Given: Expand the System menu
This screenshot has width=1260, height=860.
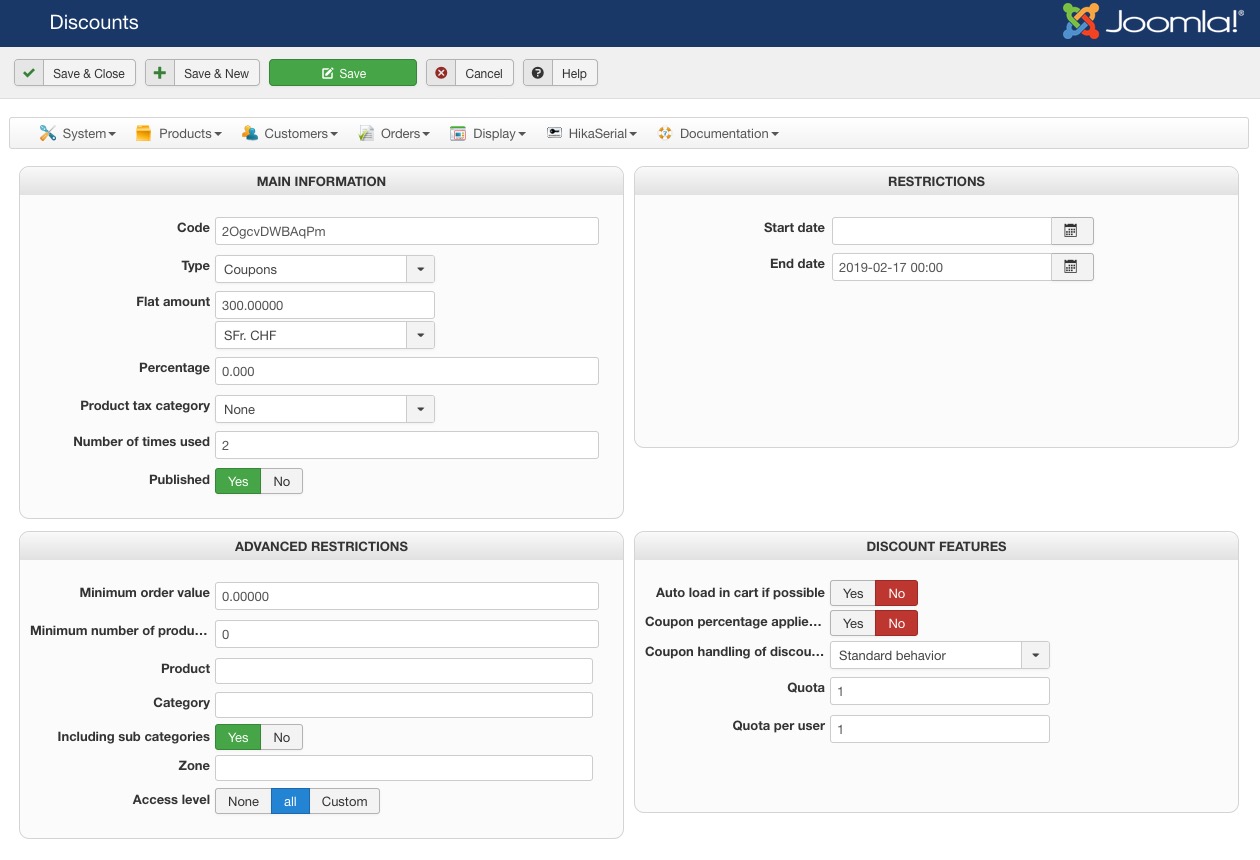Looking at the screenshot, I should click(78, 133).
